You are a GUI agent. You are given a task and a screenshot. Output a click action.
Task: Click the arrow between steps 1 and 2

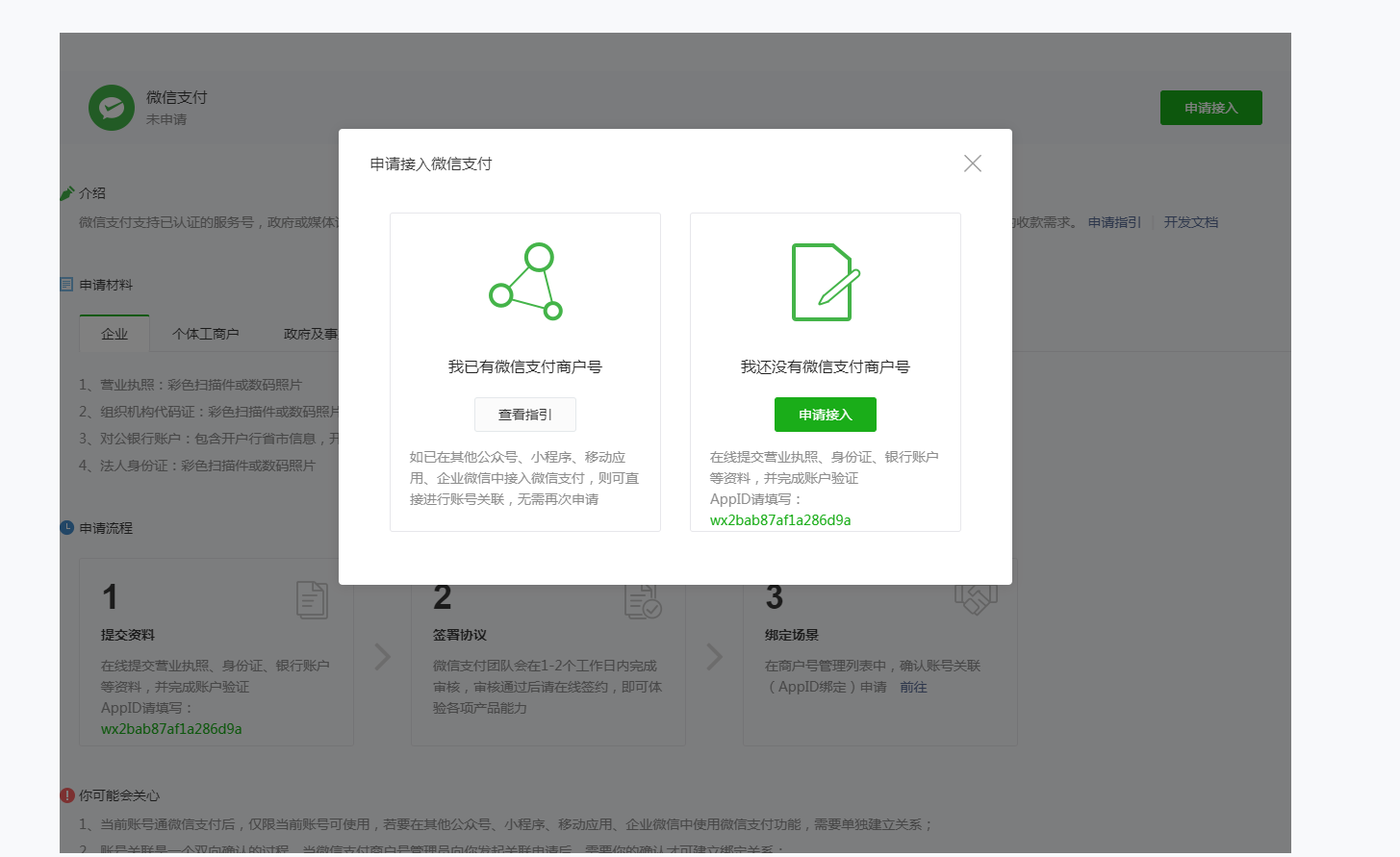(383, 657)
